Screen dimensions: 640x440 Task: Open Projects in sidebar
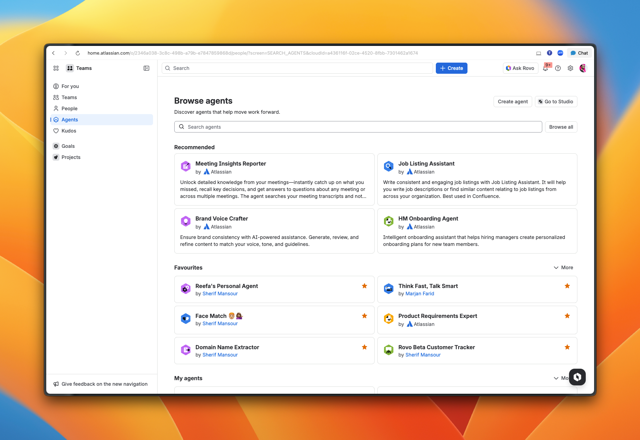pos(101,157)
